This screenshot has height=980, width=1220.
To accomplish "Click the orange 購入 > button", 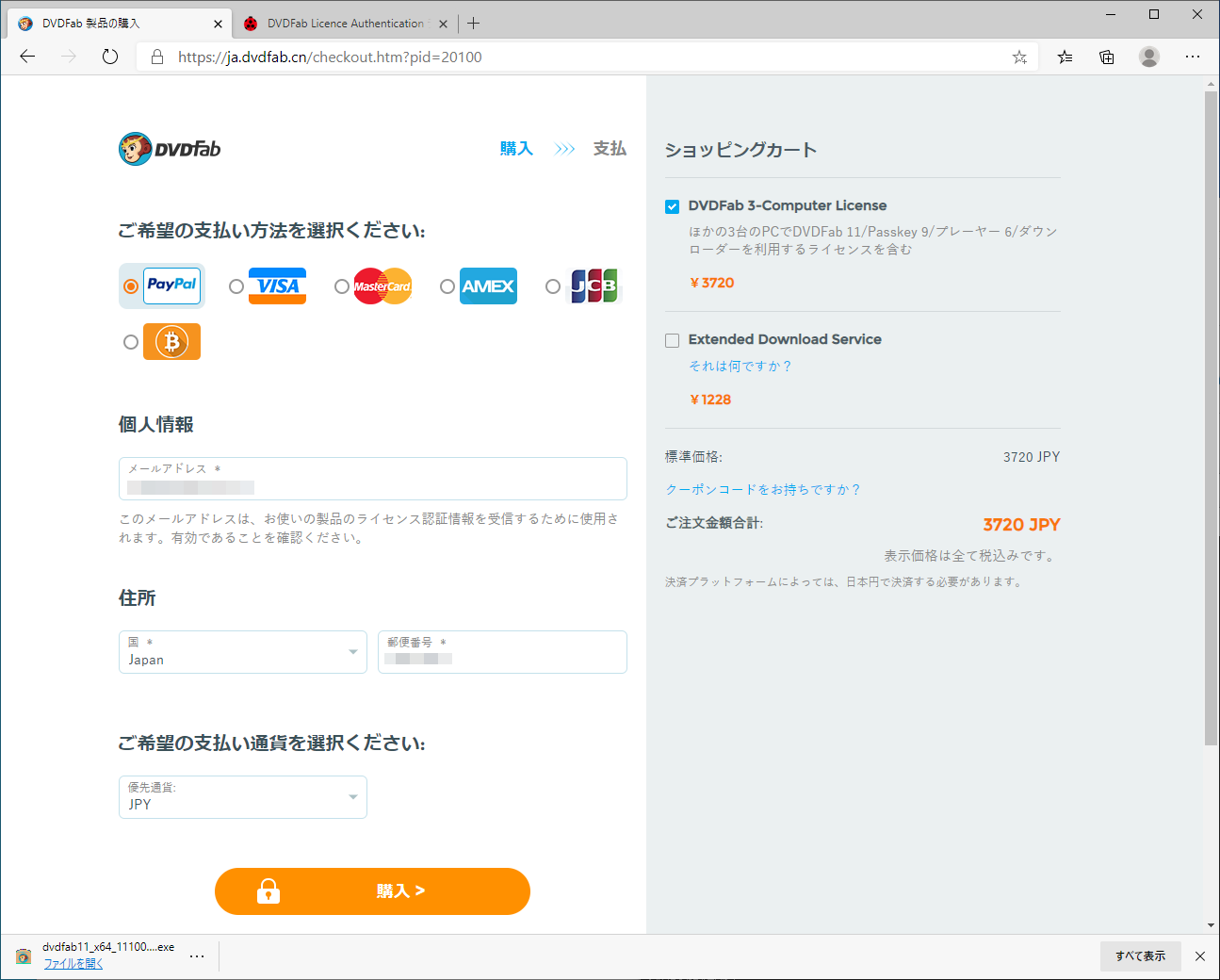I will point(372,891).
